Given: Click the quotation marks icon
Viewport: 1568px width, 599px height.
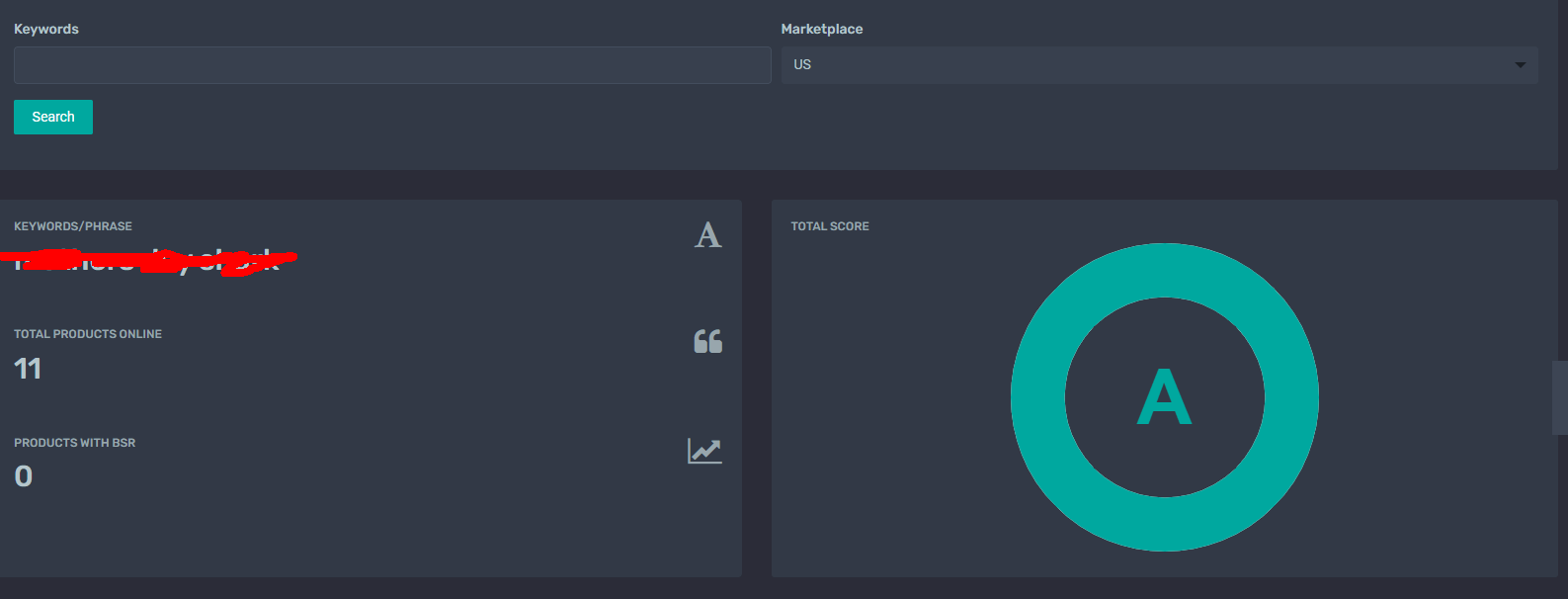Looking at the screenshot, I should coord(707,341).
